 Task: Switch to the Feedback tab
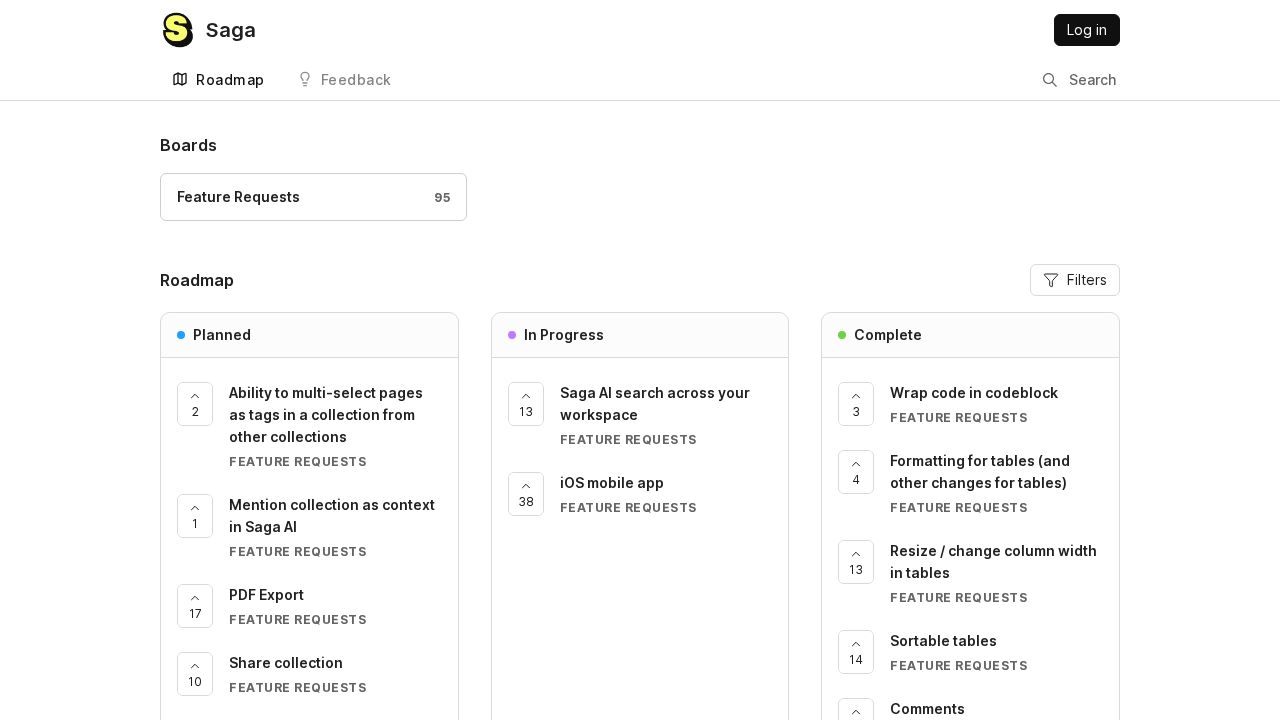[x=344, y=80]
